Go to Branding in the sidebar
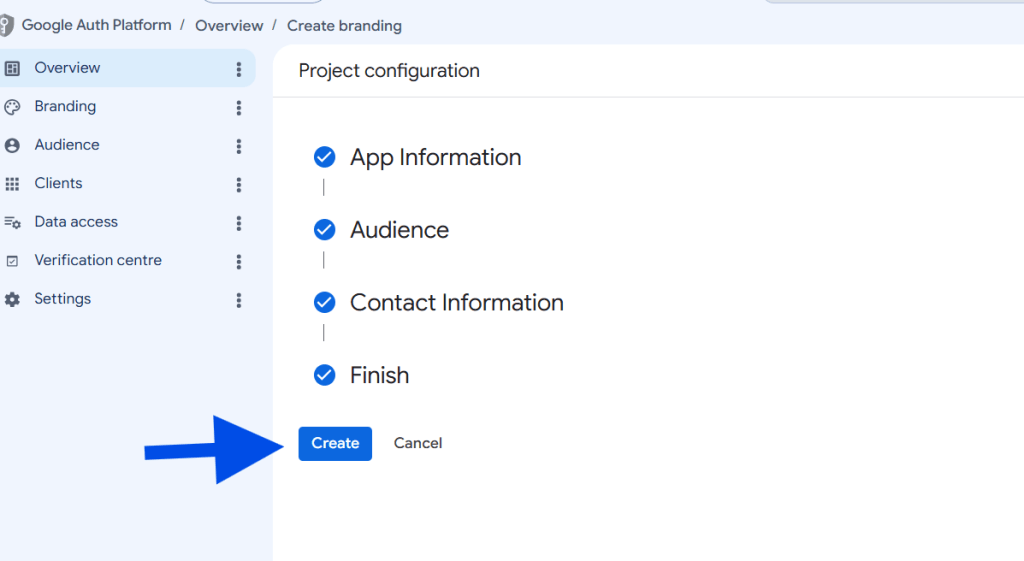Image resolution: width=1024 pixels, height=561 pixels. click(65, 106)
